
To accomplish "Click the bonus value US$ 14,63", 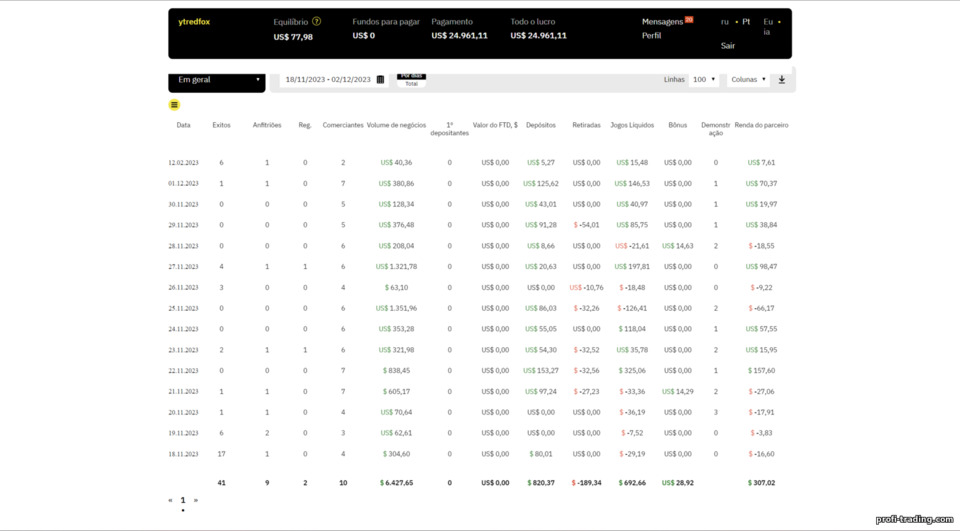I will (x=678, y=246).
